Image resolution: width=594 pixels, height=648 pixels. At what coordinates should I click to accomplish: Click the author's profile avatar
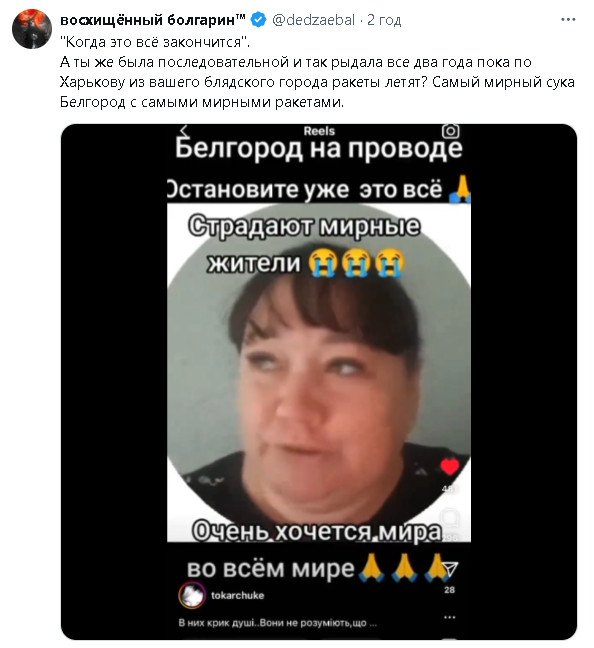click(x=32, y=29)
